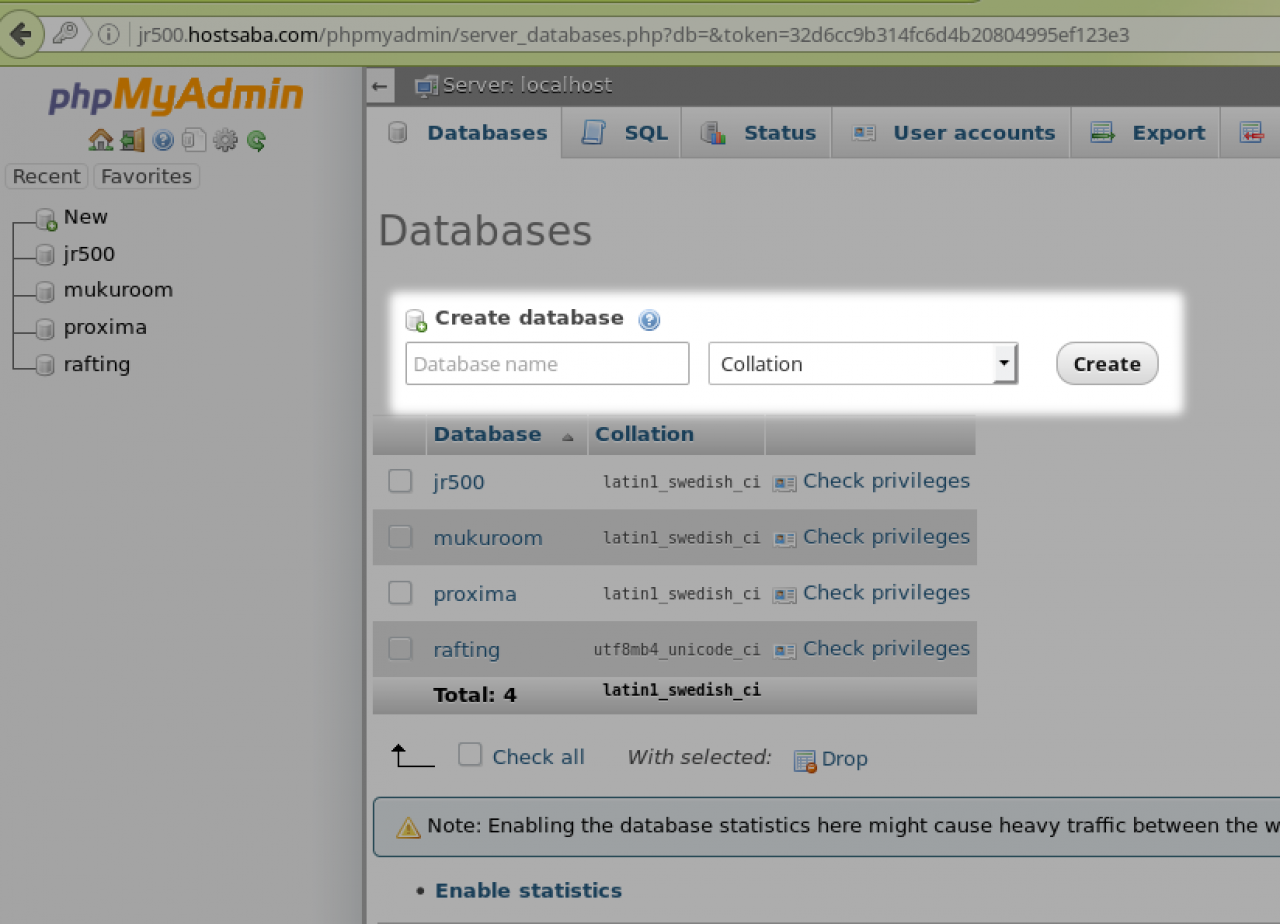Click the log out door icon
1280x924 pixels.
132,140
